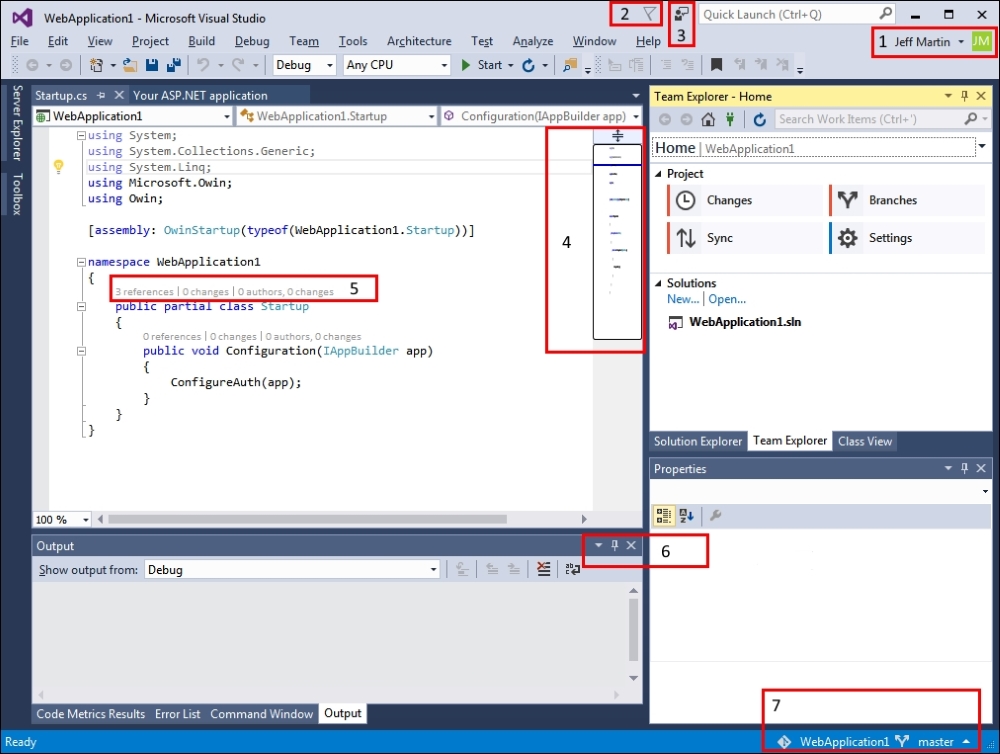Viewport: 1000px width, 754px height.
Task: Toggle Alphabetical sort in Properties panel
Action: tap(686, 516)
